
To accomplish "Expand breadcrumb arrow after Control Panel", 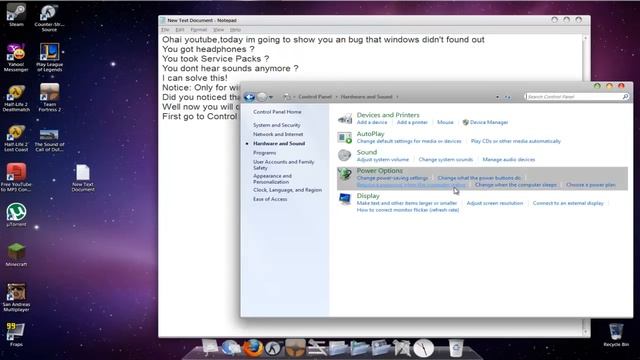I will [337, 97].
